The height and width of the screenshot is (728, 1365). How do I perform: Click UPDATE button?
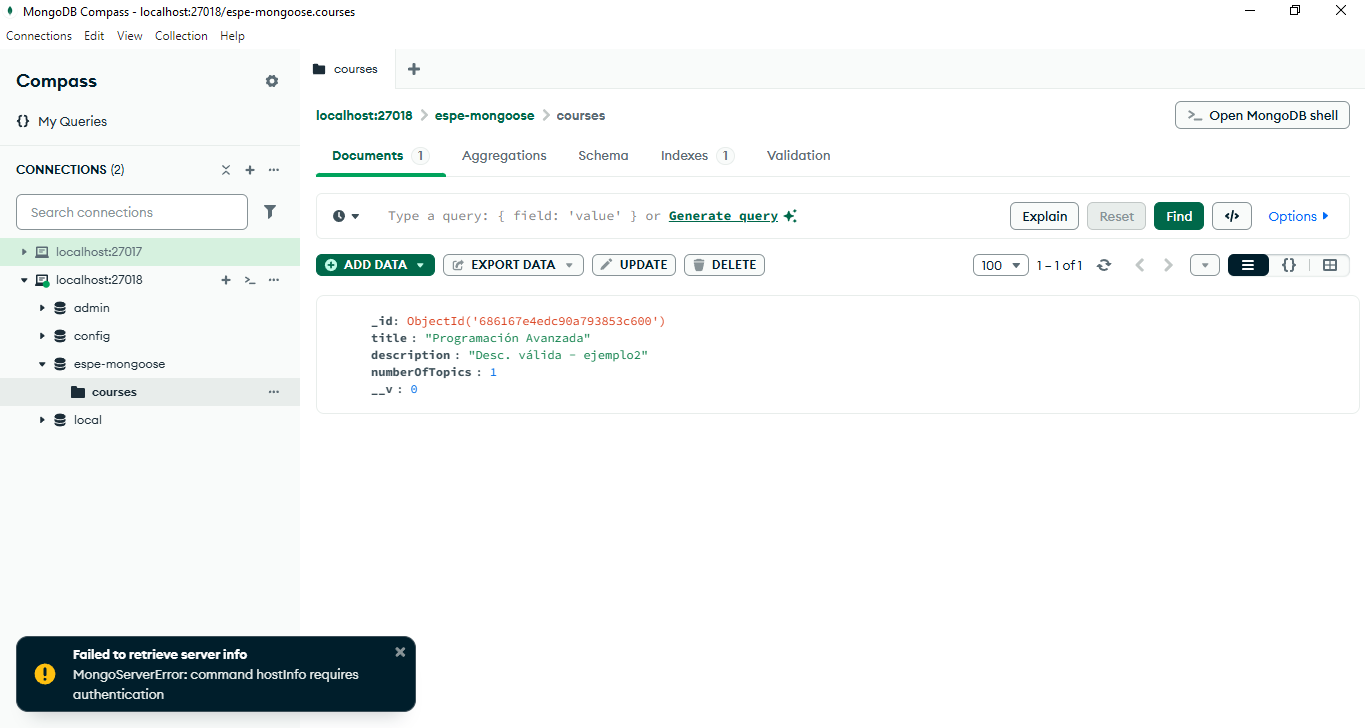(634, 265)
